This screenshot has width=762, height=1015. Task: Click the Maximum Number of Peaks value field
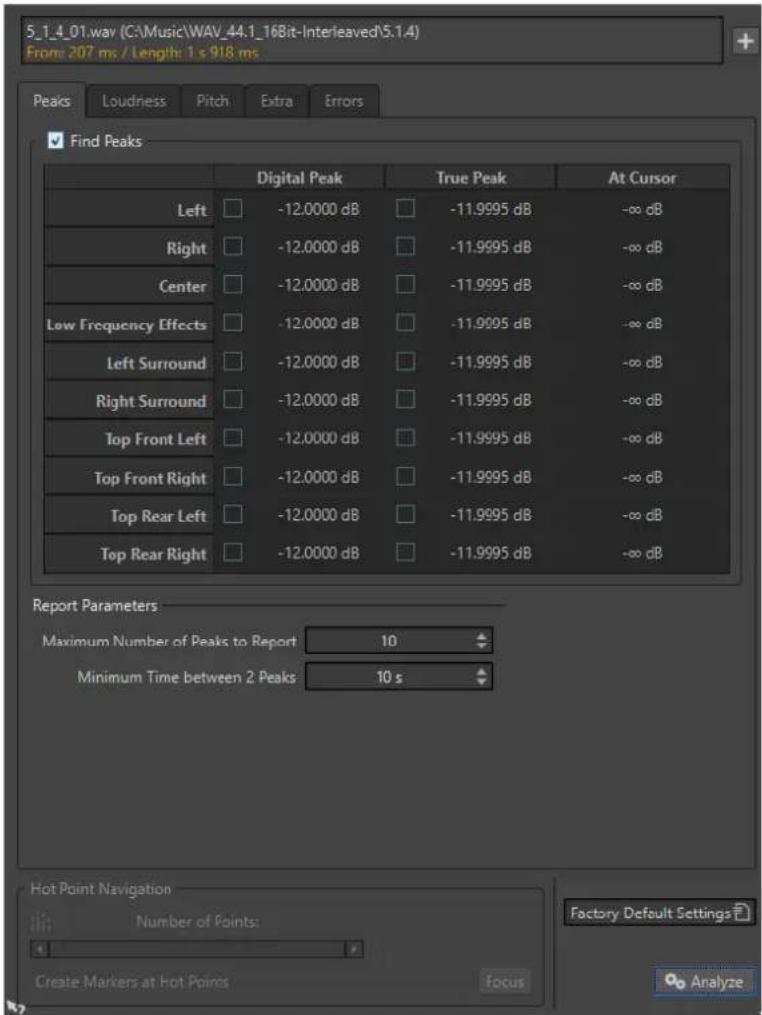click(399, 641)
